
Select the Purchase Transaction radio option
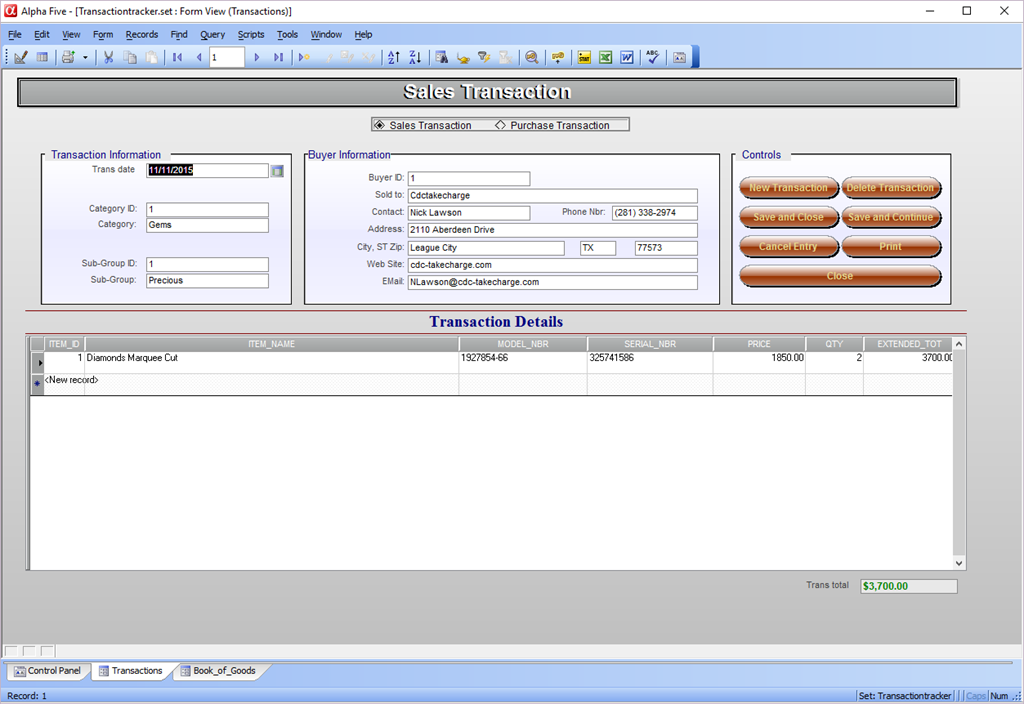click(x=500, y=125)
